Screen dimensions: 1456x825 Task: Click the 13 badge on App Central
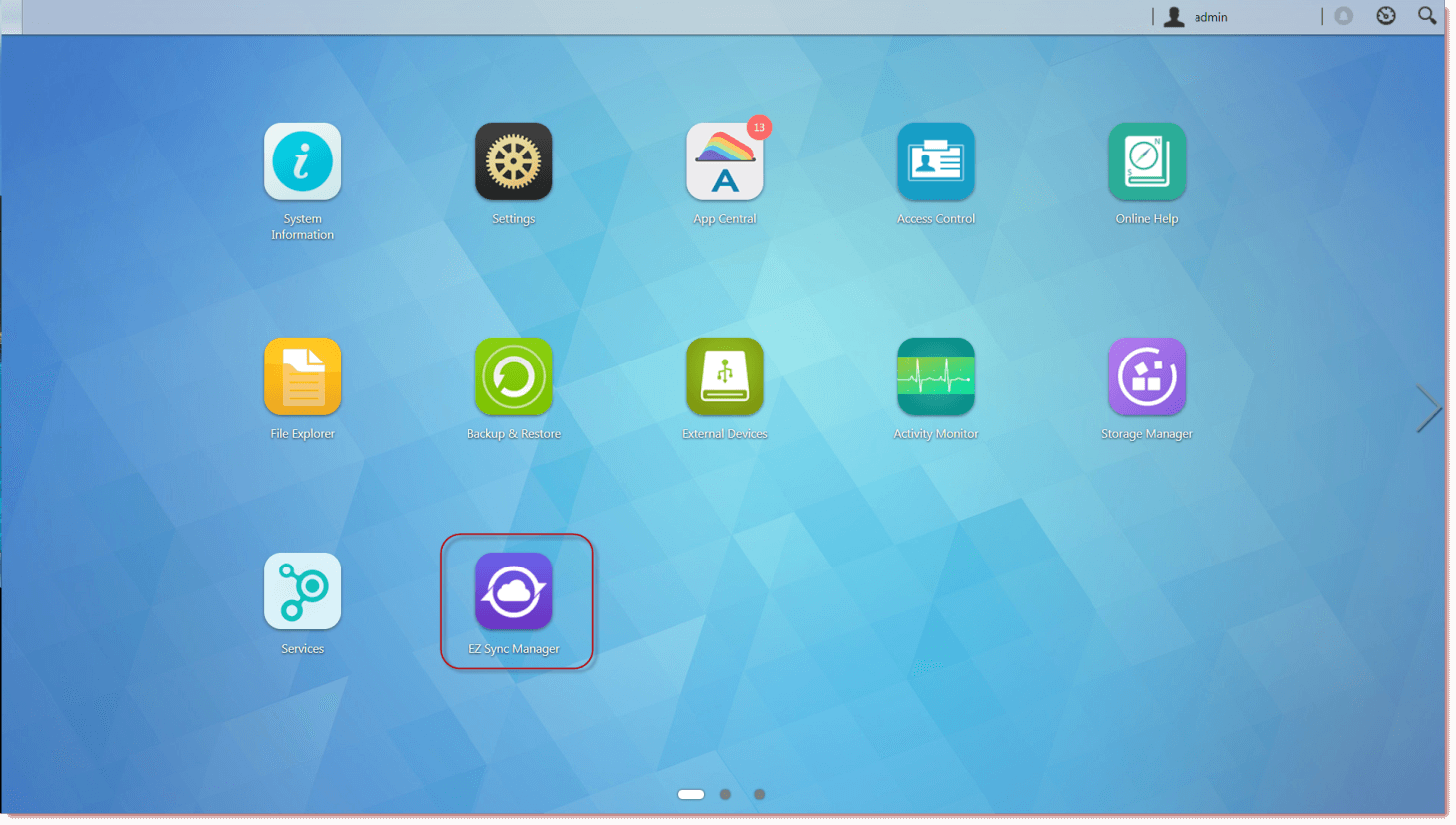click(x=759, y=127)
